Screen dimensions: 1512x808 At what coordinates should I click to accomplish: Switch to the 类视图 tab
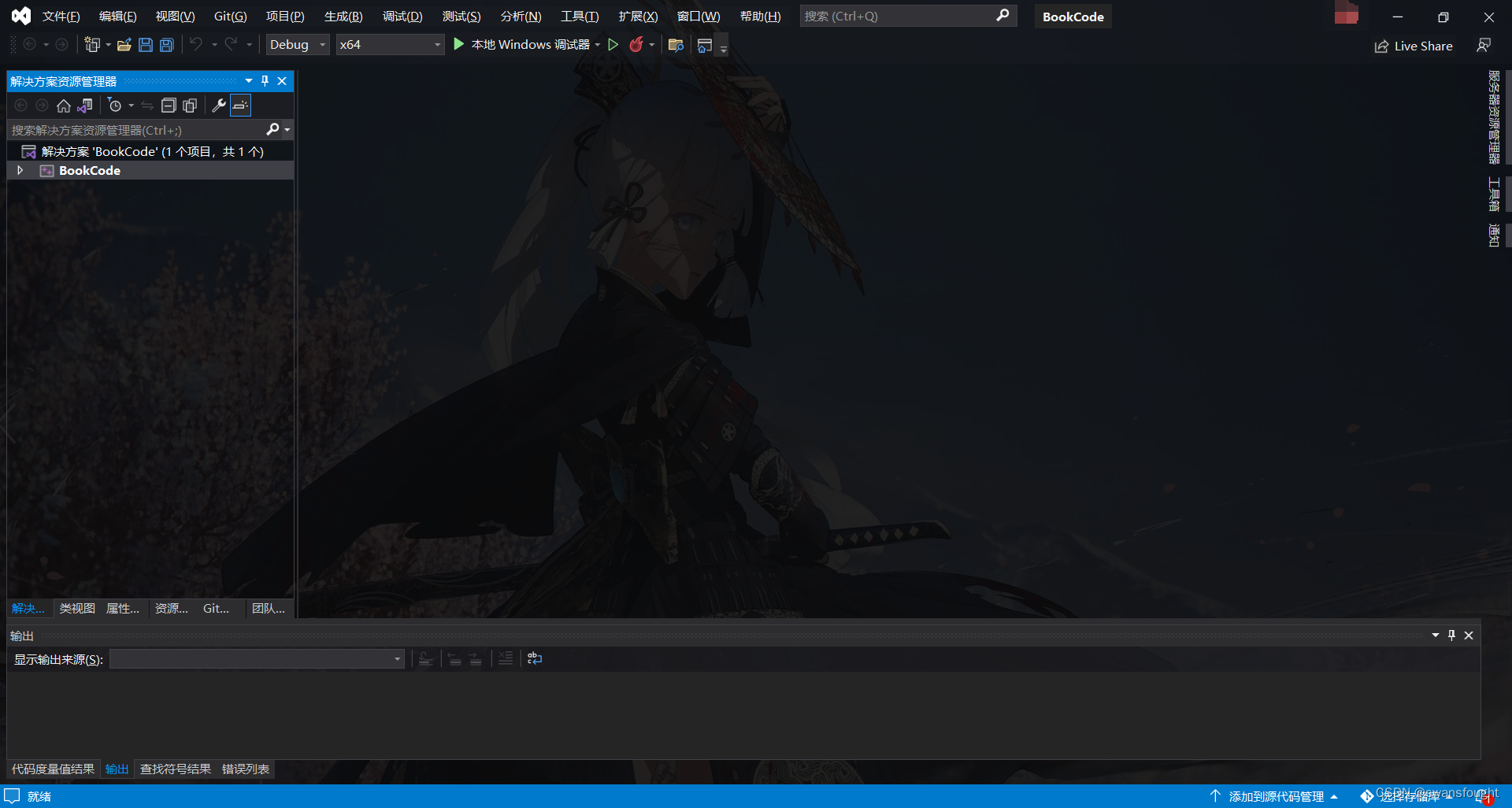(77, 608)
